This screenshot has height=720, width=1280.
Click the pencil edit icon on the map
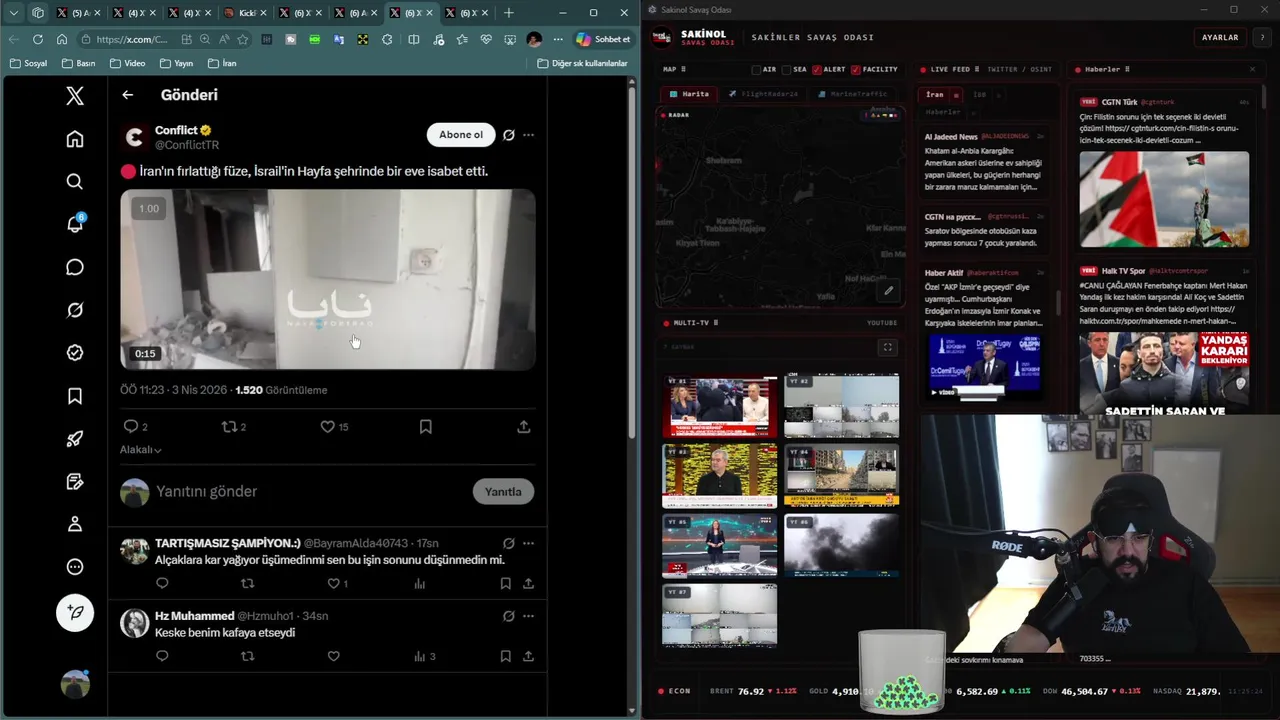click(x=888, y=291)
